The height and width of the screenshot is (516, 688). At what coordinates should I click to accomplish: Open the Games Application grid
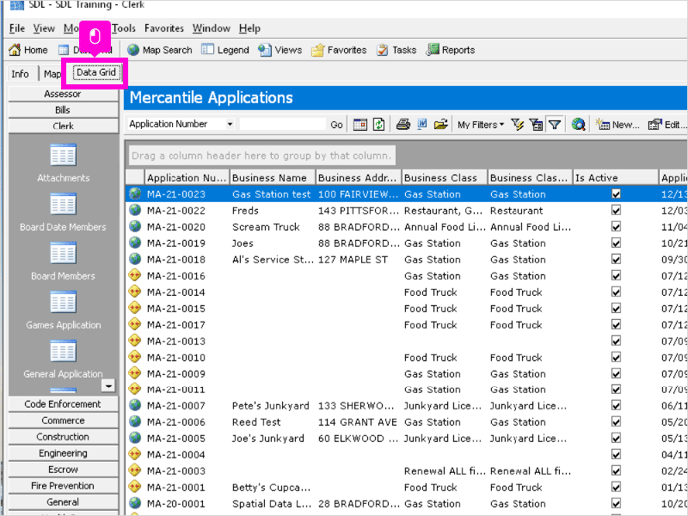63,310
